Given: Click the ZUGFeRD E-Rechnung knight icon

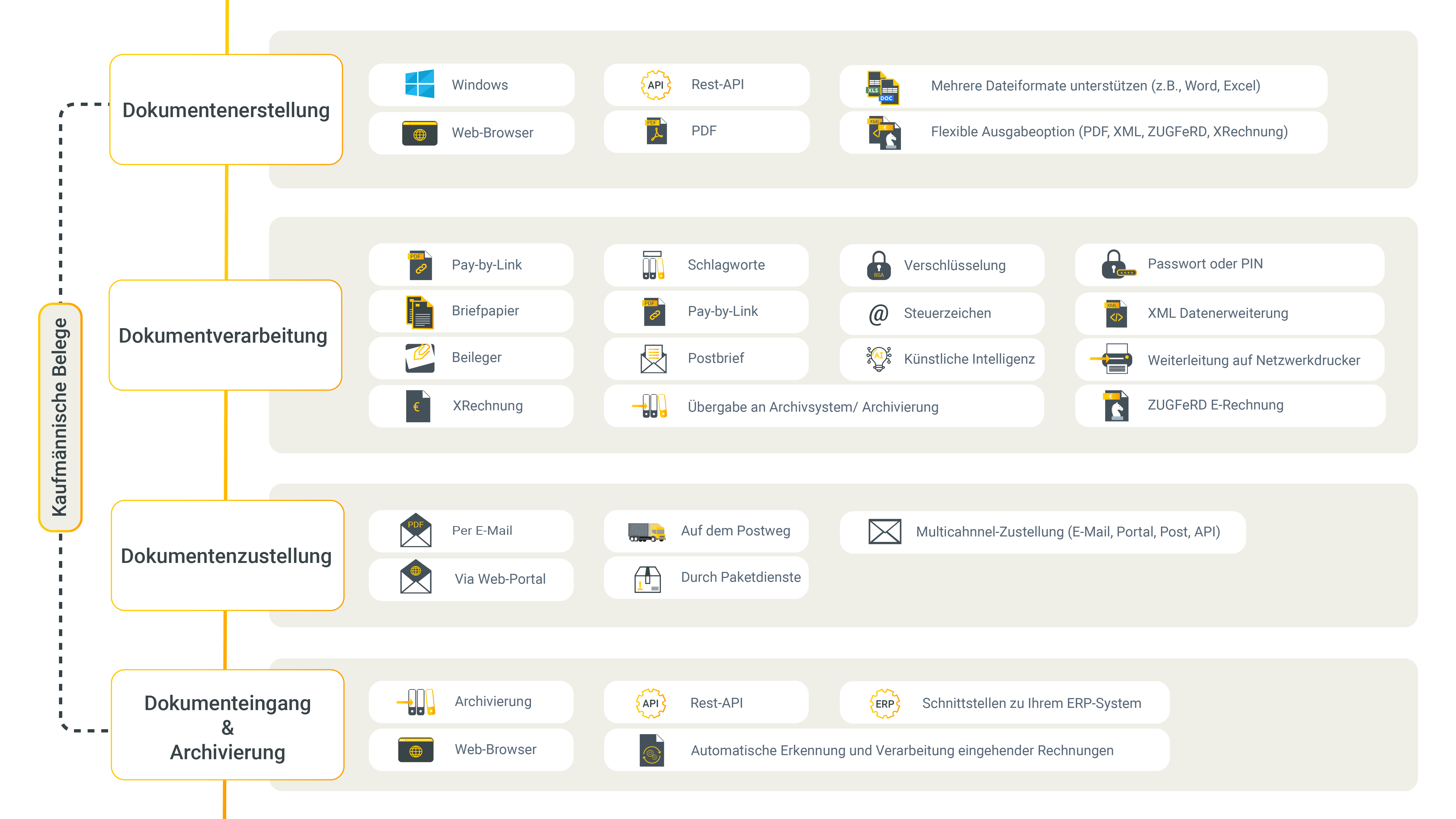Looking at the screenshot, I should tap(1116, 406).
